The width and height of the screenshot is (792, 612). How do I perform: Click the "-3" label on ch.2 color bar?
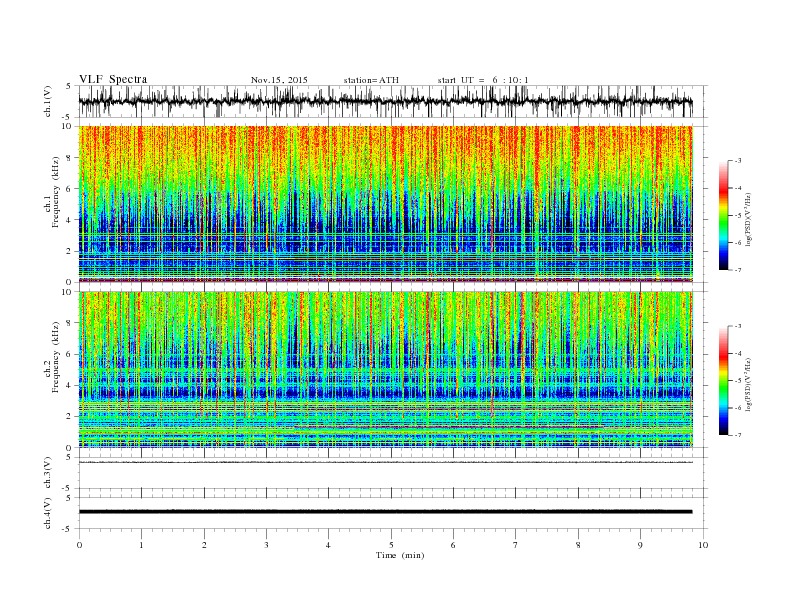click(x=737, y=326)
